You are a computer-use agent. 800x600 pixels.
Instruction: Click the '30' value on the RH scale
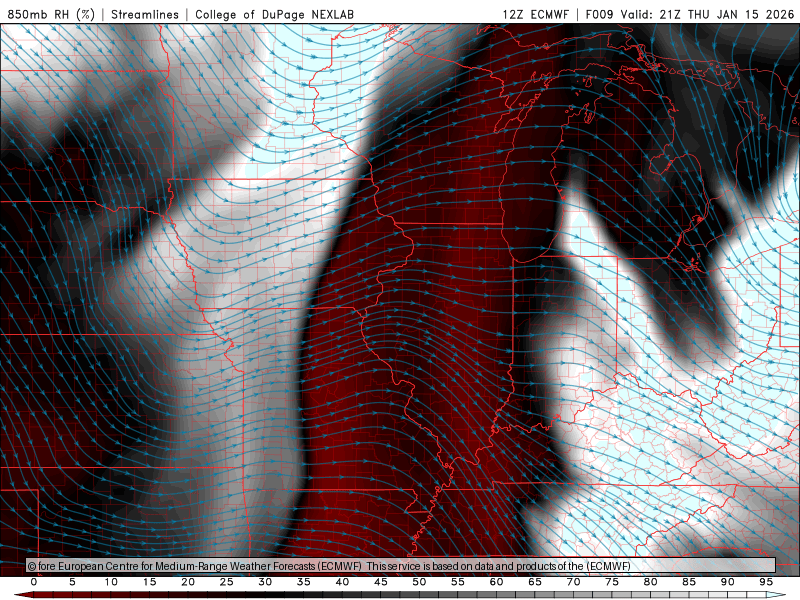(265, 582)
